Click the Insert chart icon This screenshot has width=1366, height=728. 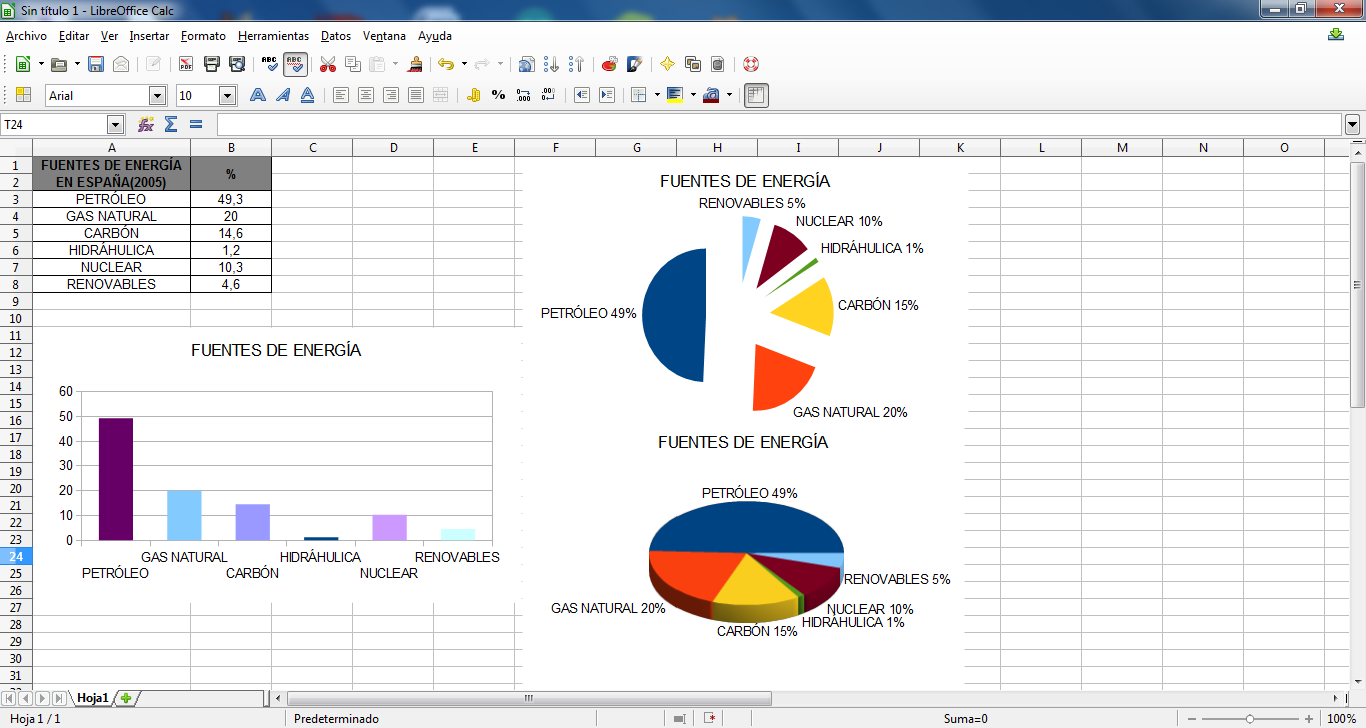(x=609, y=64)
